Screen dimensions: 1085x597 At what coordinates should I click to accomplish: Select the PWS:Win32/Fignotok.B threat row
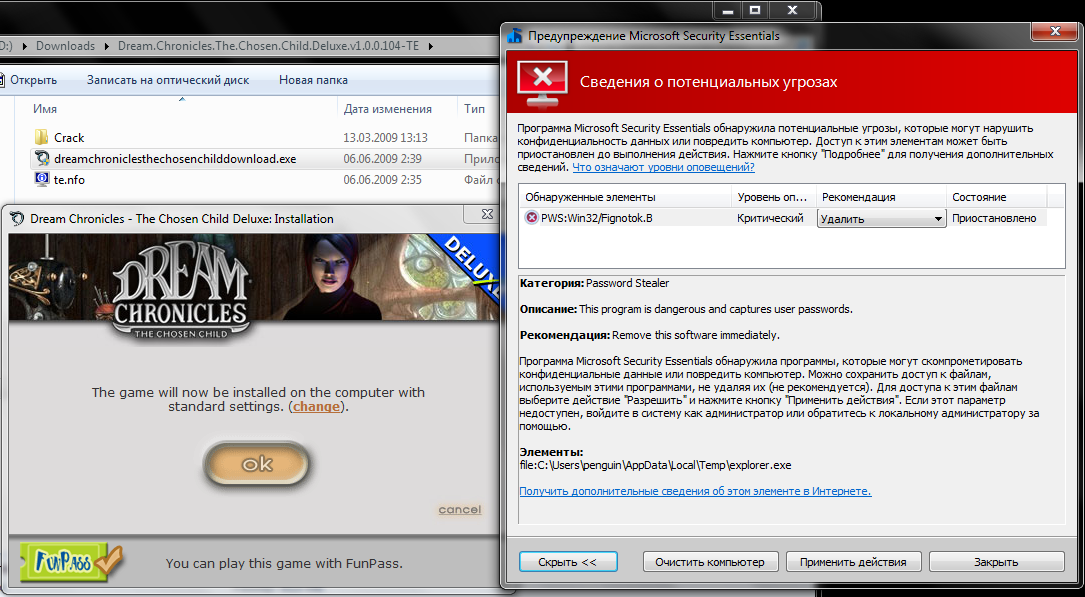785,218
